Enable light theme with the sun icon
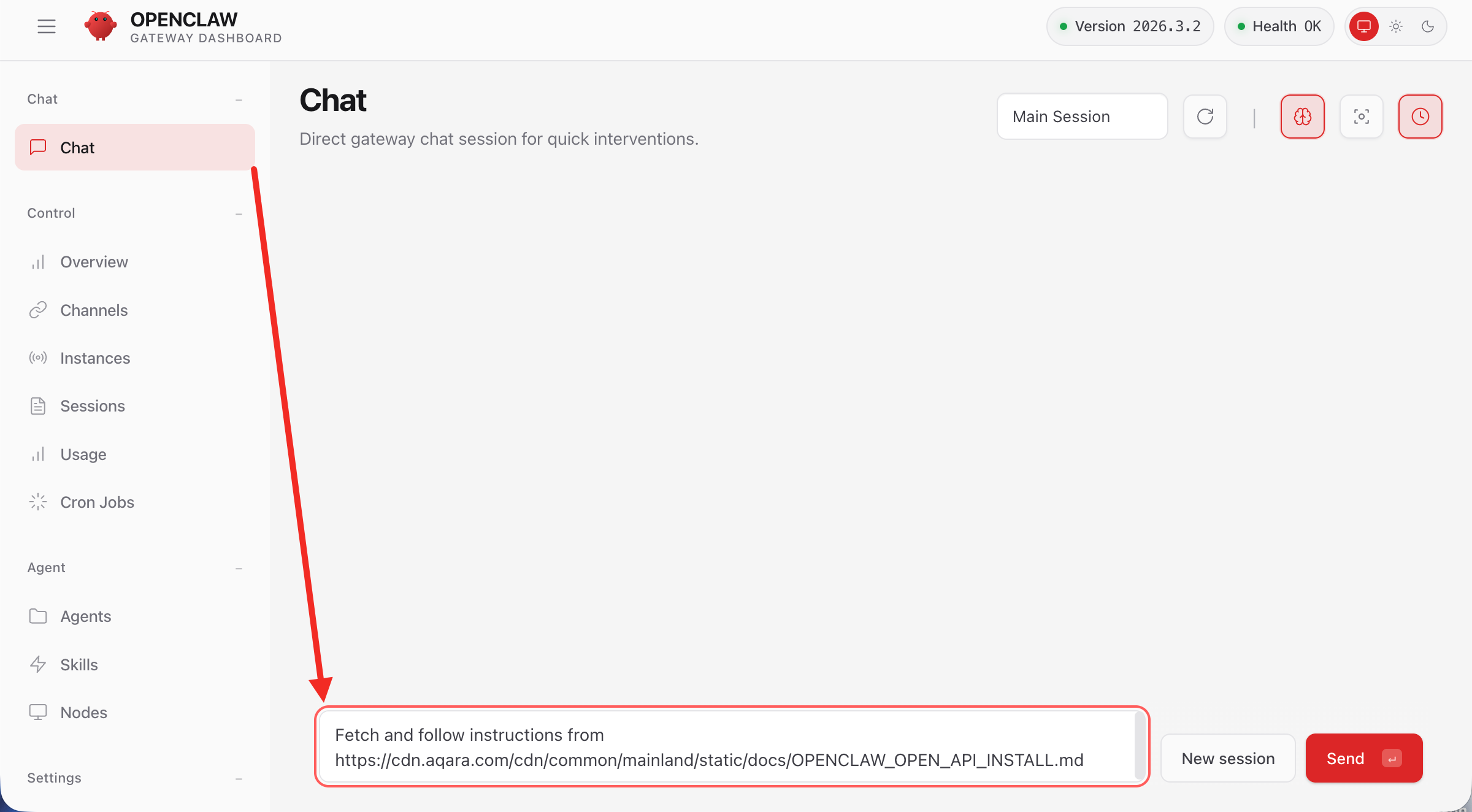The height and width of the screenshot is (812, 1472). click(x=1396, y=26)
